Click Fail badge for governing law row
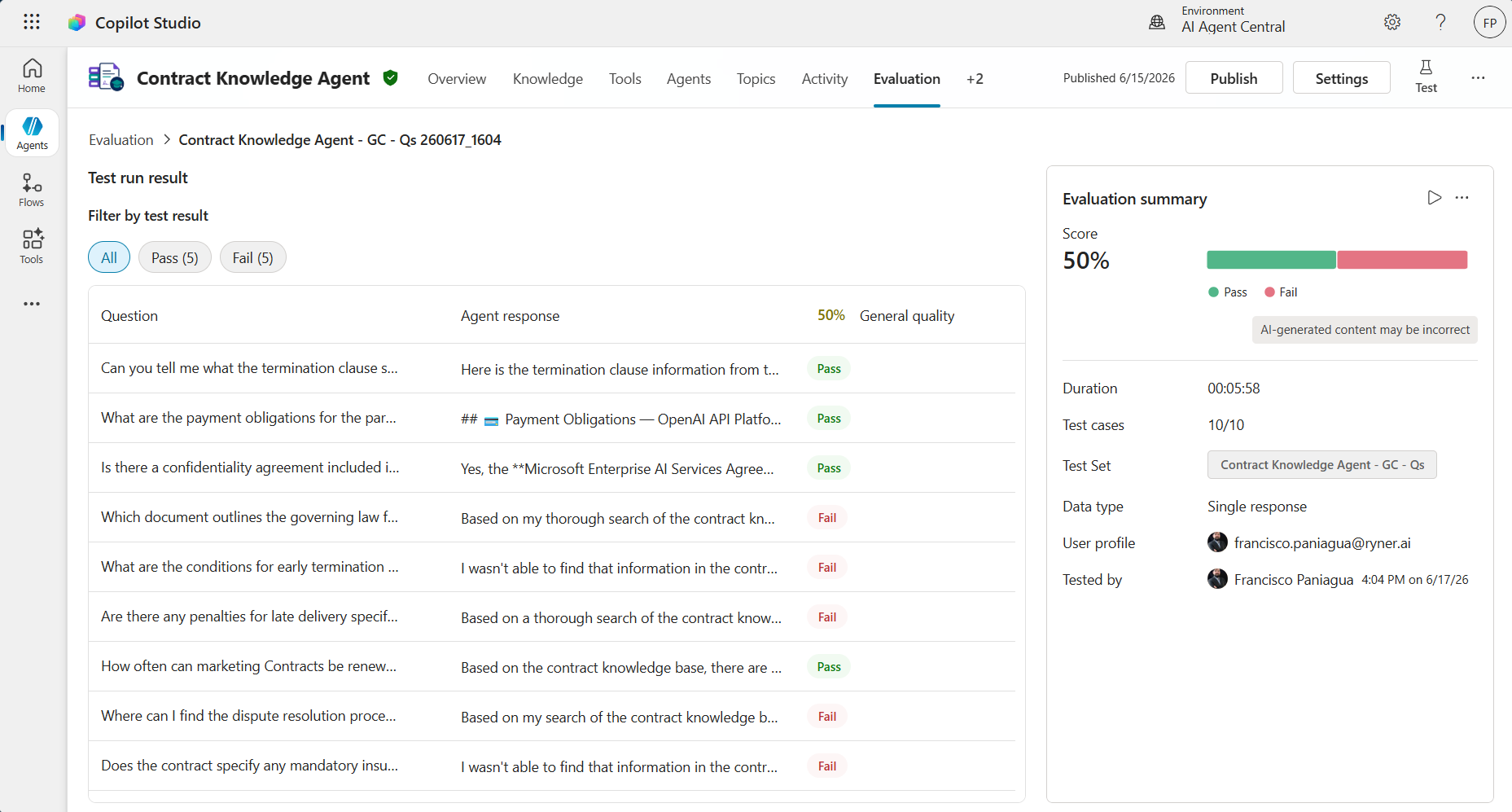The width and height of the screenshot is (1512, 812). (827, 518)
